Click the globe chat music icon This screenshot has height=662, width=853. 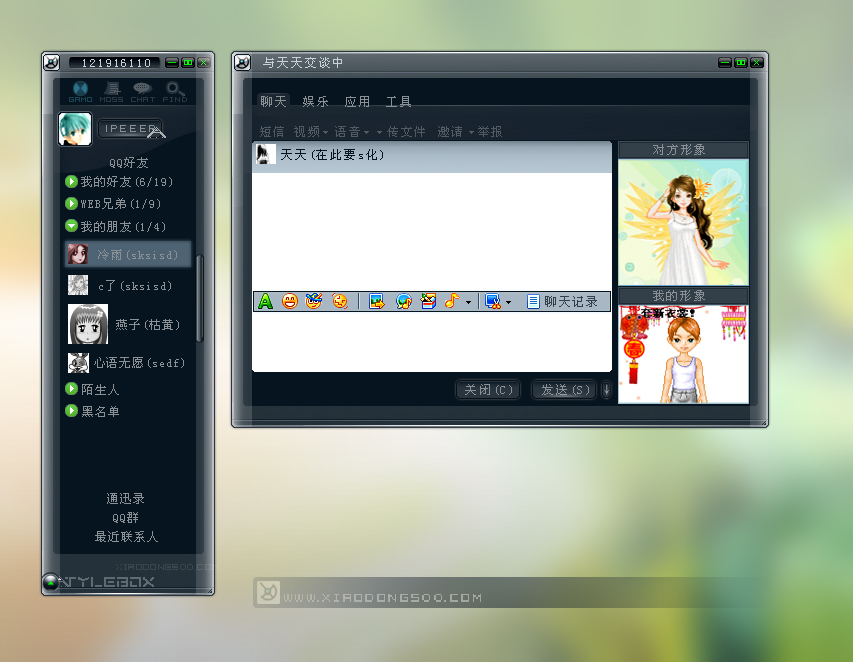click(403, 301)
